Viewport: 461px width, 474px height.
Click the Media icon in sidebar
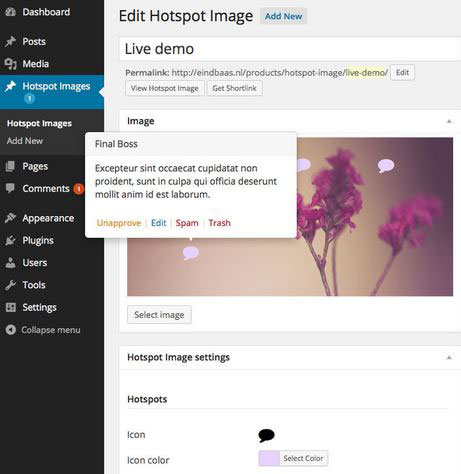10,64
